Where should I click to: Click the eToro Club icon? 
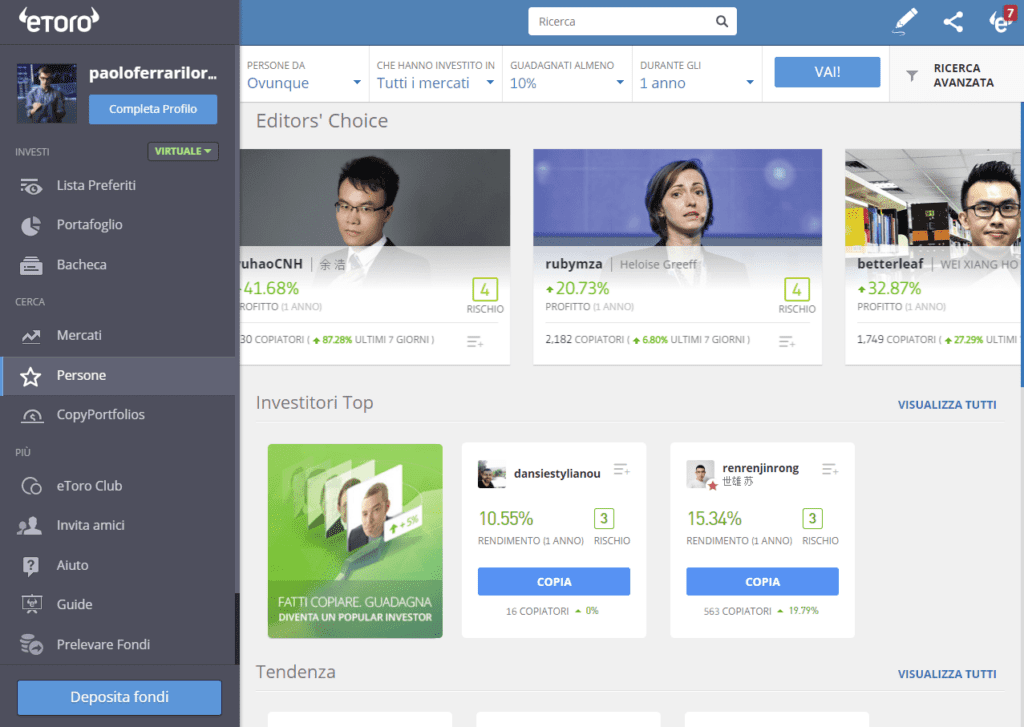point(31,487)
